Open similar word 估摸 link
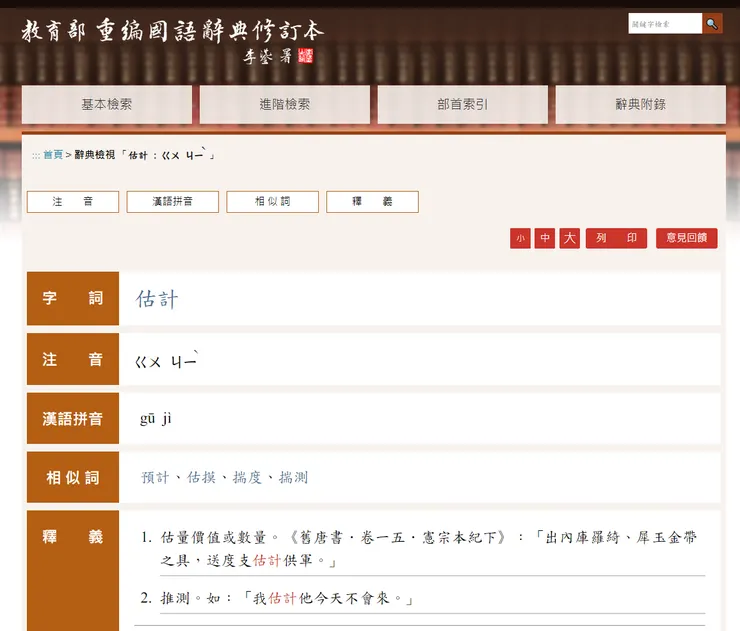Viewport: 740px width, 631px height. coord(201,478)
